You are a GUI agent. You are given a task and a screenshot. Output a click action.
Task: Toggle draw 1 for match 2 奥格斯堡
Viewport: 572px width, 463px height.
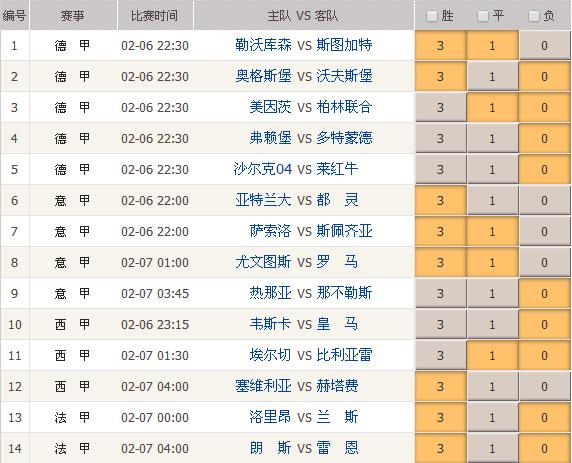pos(492,76)
